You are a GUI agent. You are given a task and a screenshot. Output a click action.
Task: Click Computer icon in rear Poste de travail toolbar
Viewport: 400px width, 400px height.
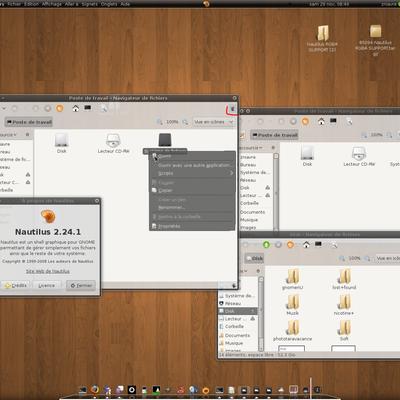[x=333, y=121]
